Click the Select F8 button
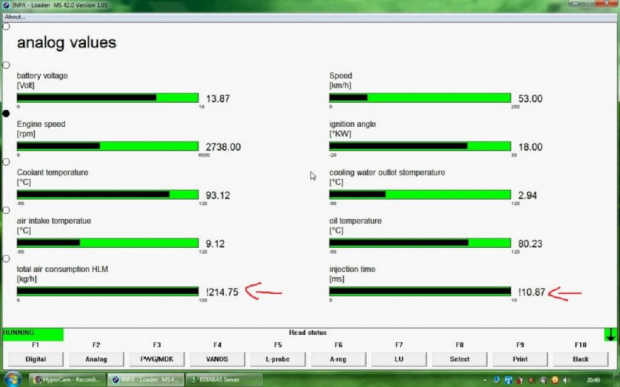 click(459, 359)
